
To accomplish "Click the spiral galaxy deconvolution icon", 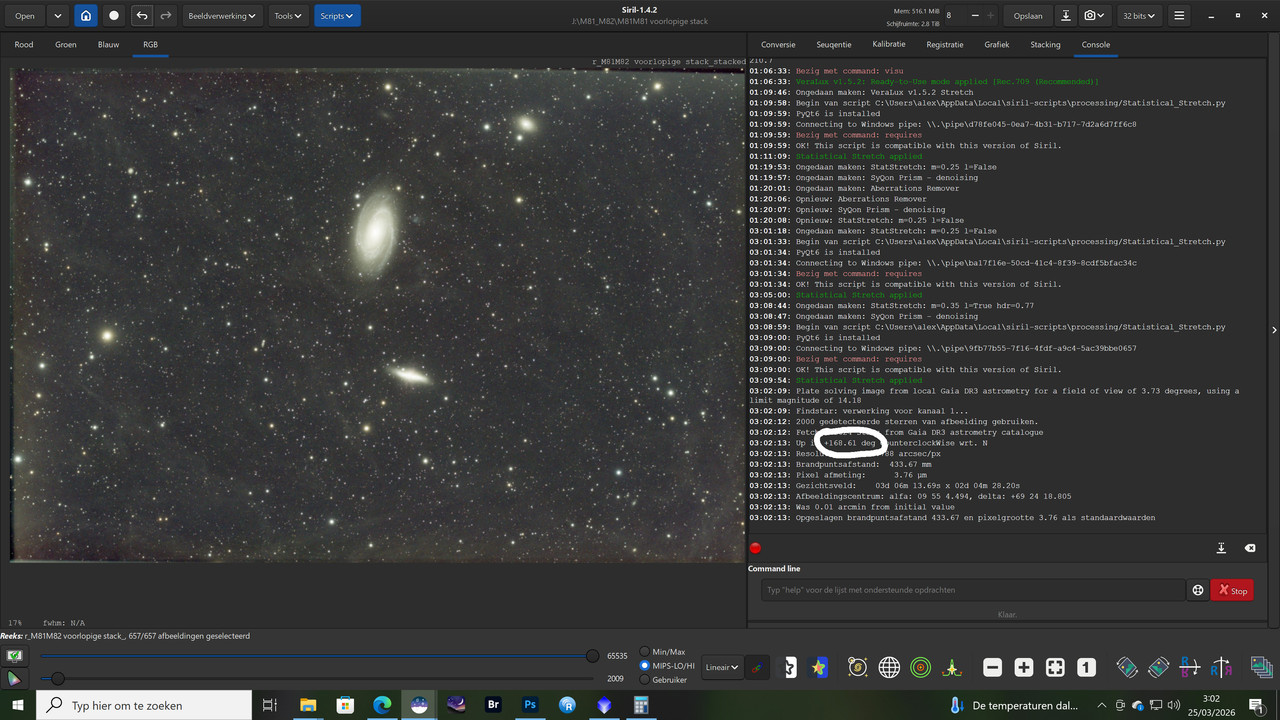I will [858, 667].
